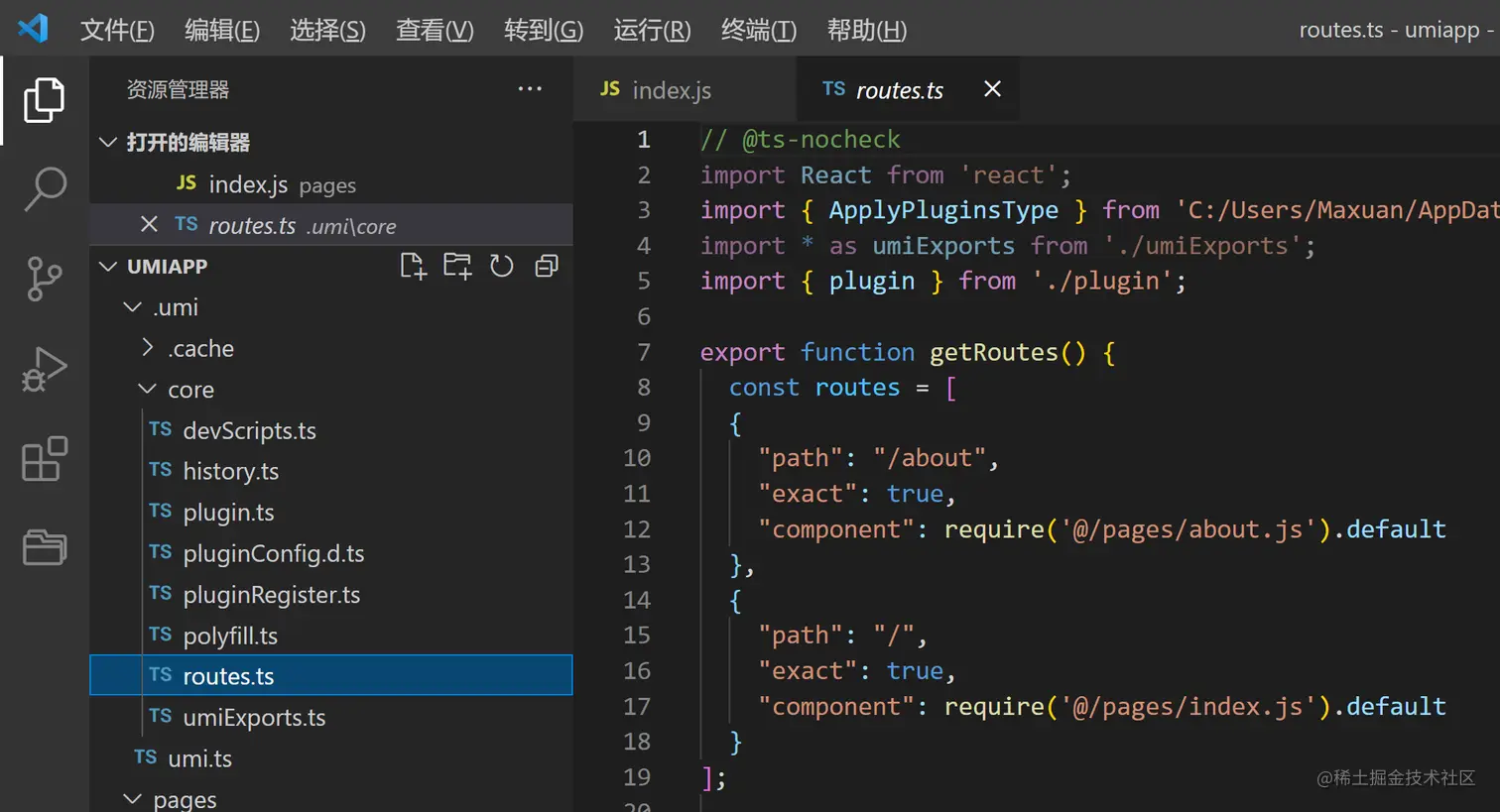Screen dimensions: 1500x812
Task: Create a new folder in UMIAPP
Action: [457, 266]
